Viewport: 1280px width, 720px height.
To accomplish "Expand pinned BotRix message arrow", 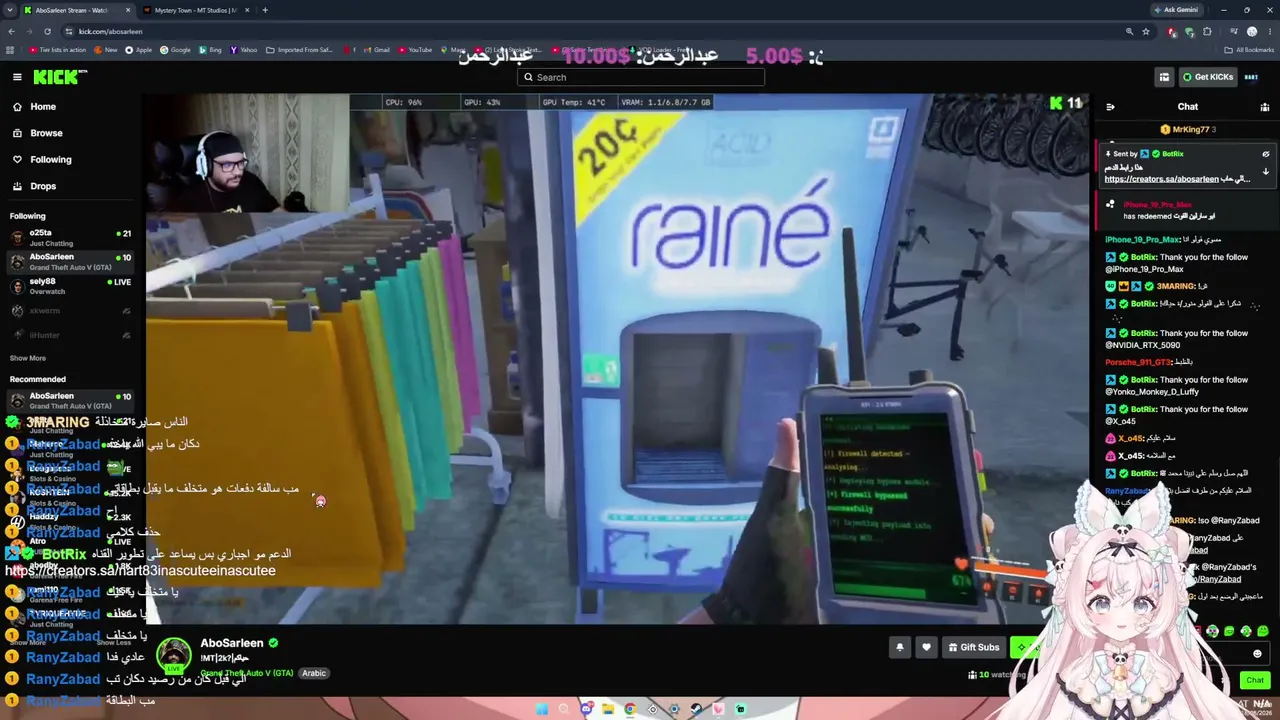I will [1265, 171].
